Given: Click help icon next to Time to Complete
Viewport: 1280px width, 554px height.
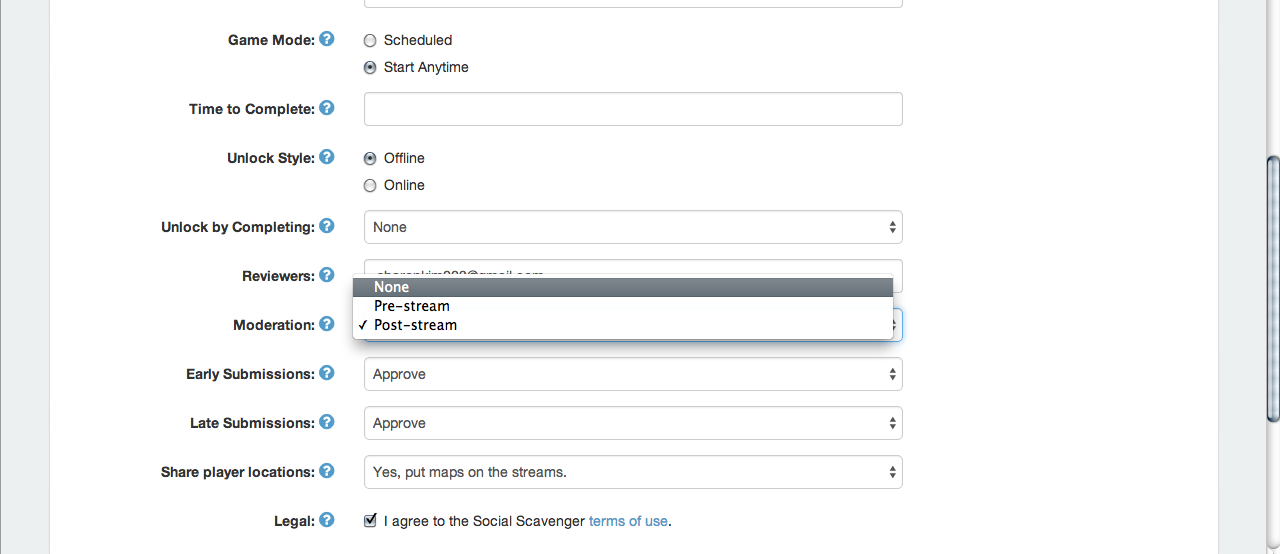Looking at the screenshot, I should point(327,108).
